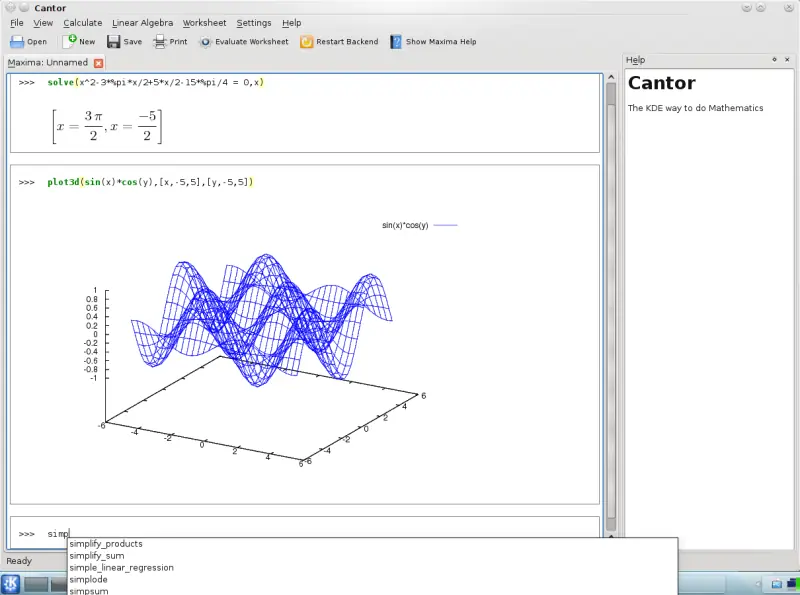Open Show Maxima Help
The height and width of the screenshot is (595, 800).
pyautogui.click(x=433, y=42)
